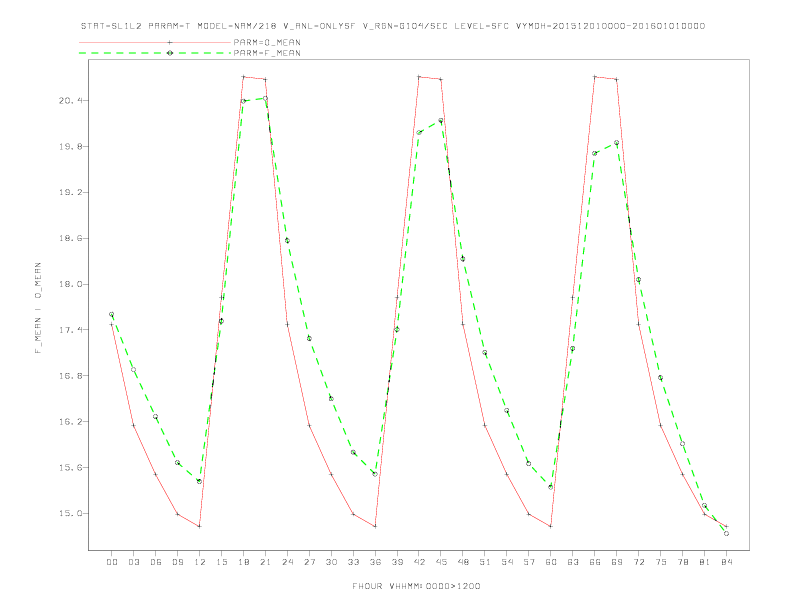Select green F_MEAN circle marker at hour 84

point(726,533)
